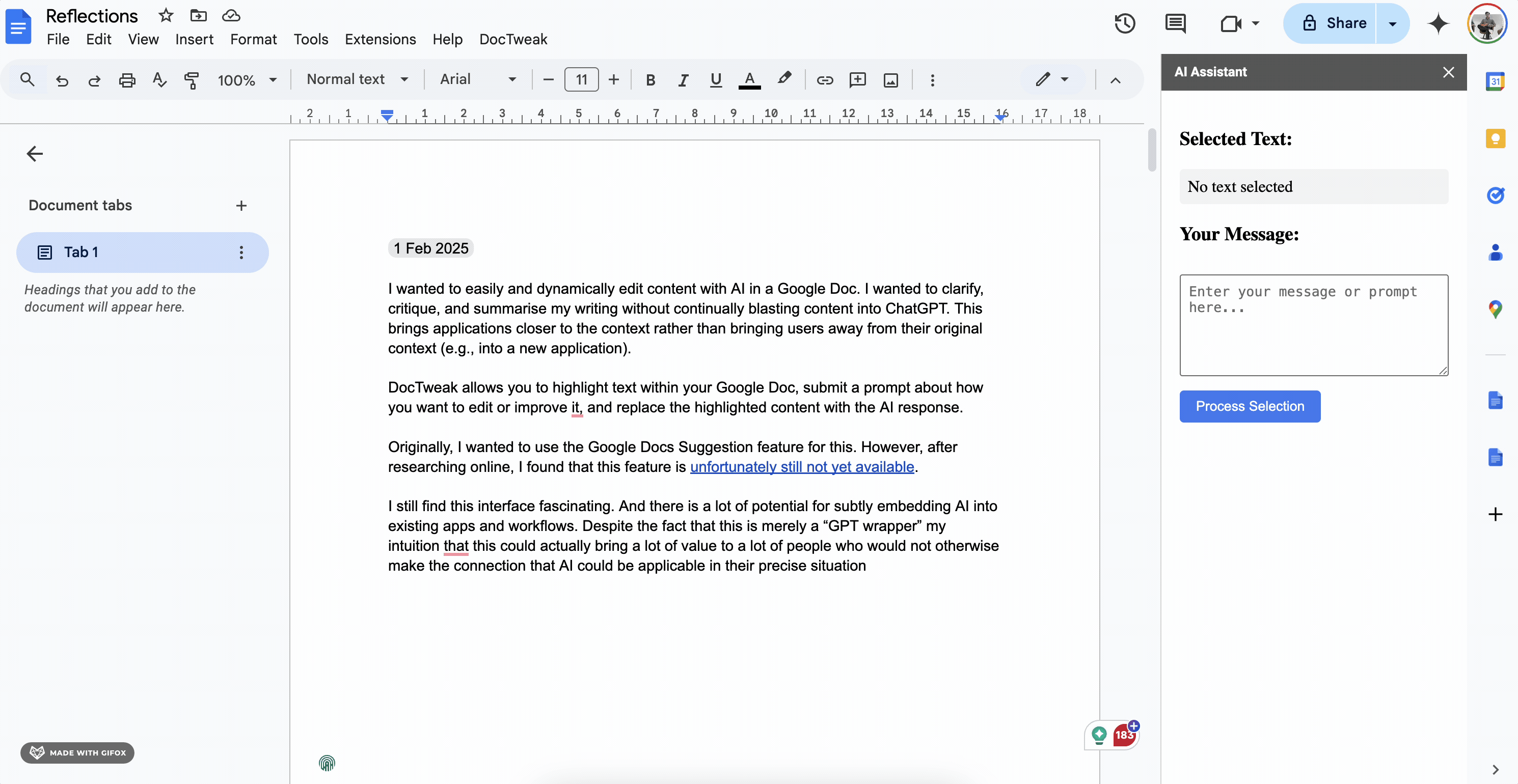Open version history via clock icon
1518x784 pixels.
coord(1124,23)
